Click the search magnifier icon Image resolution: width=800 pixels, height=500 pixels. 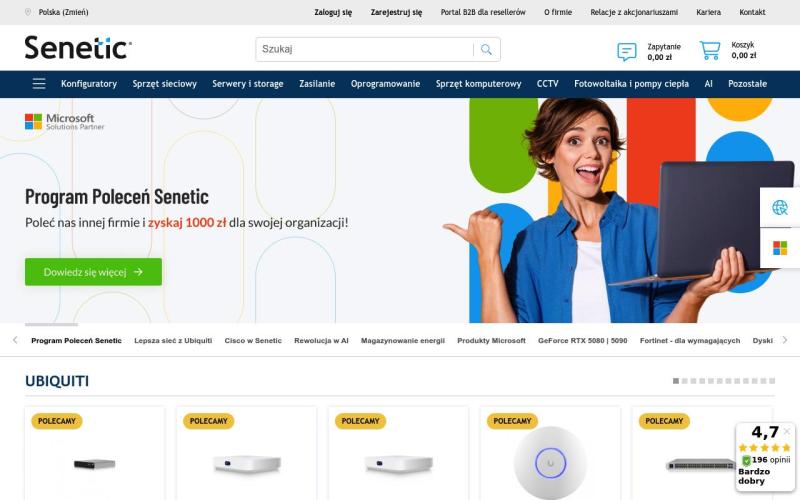coord(486,49)
